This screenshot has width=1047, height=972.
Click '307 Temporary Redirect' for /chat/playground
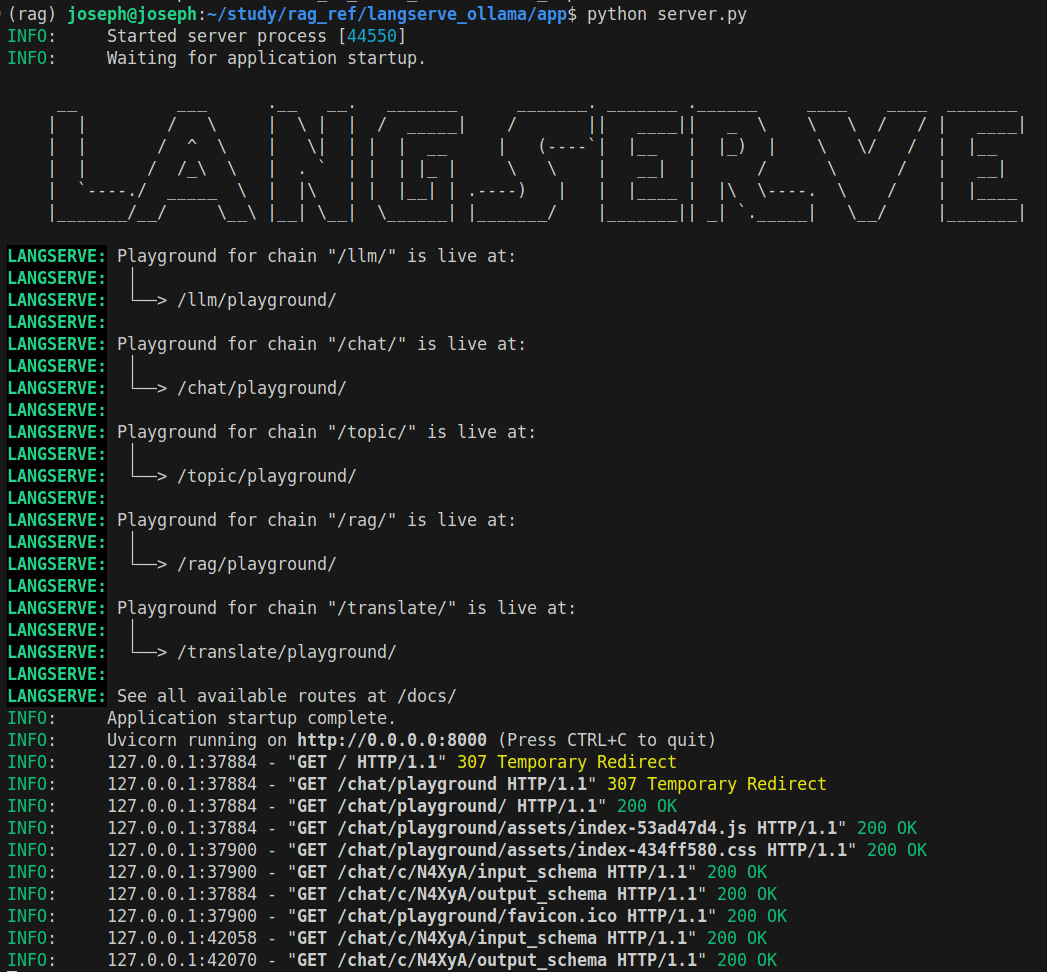(x=716, y=784)
